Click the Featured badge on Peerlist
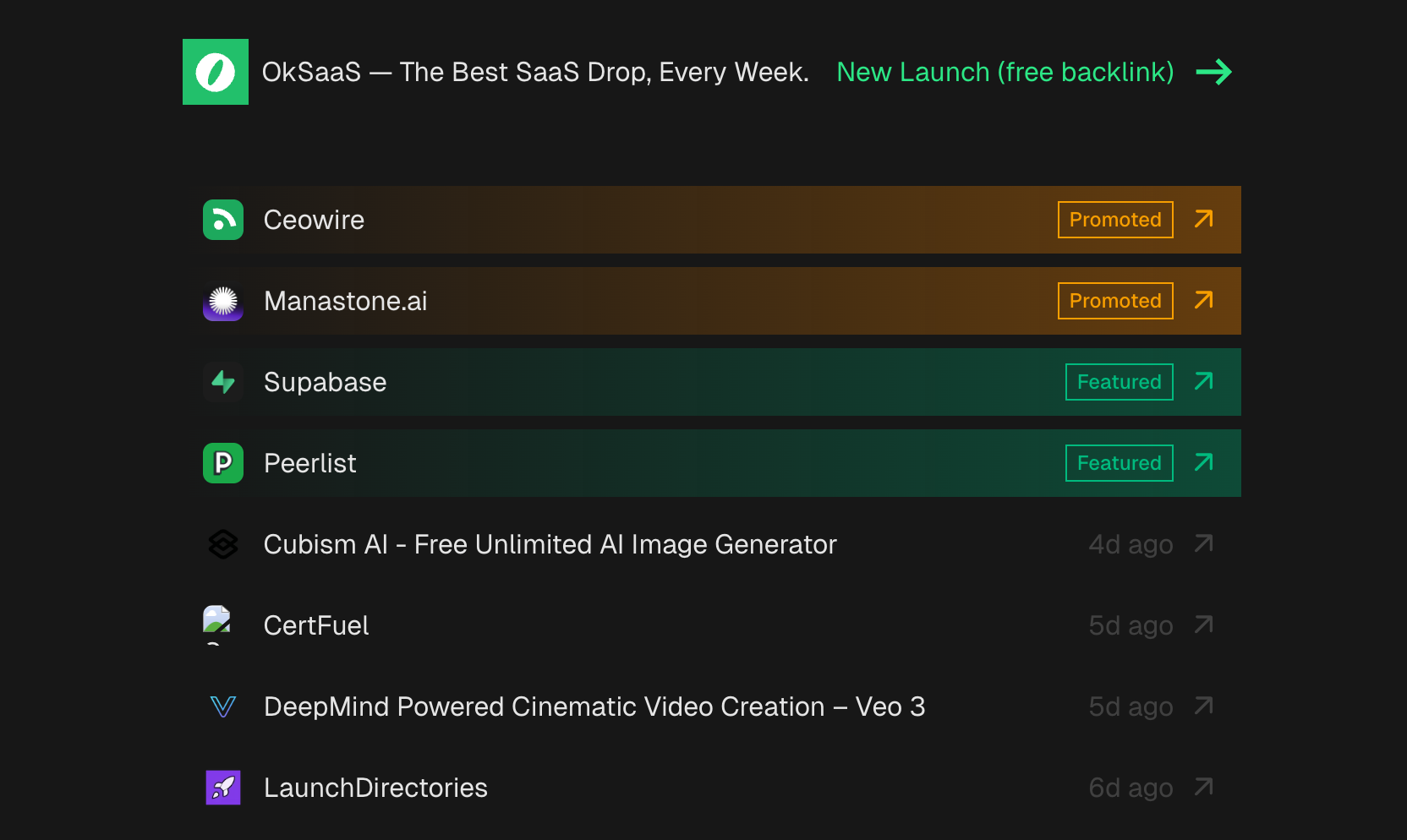Image resolution: width=1407 pixels, height=840 pixels. (1119, 463)
